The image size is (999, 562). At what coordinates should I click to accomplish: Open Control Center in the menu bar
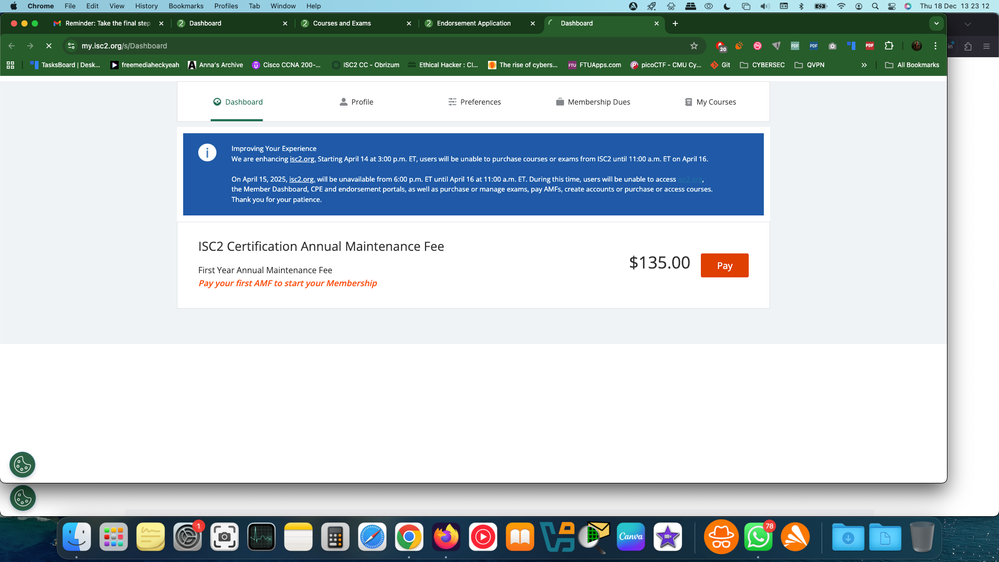(891, 6)
